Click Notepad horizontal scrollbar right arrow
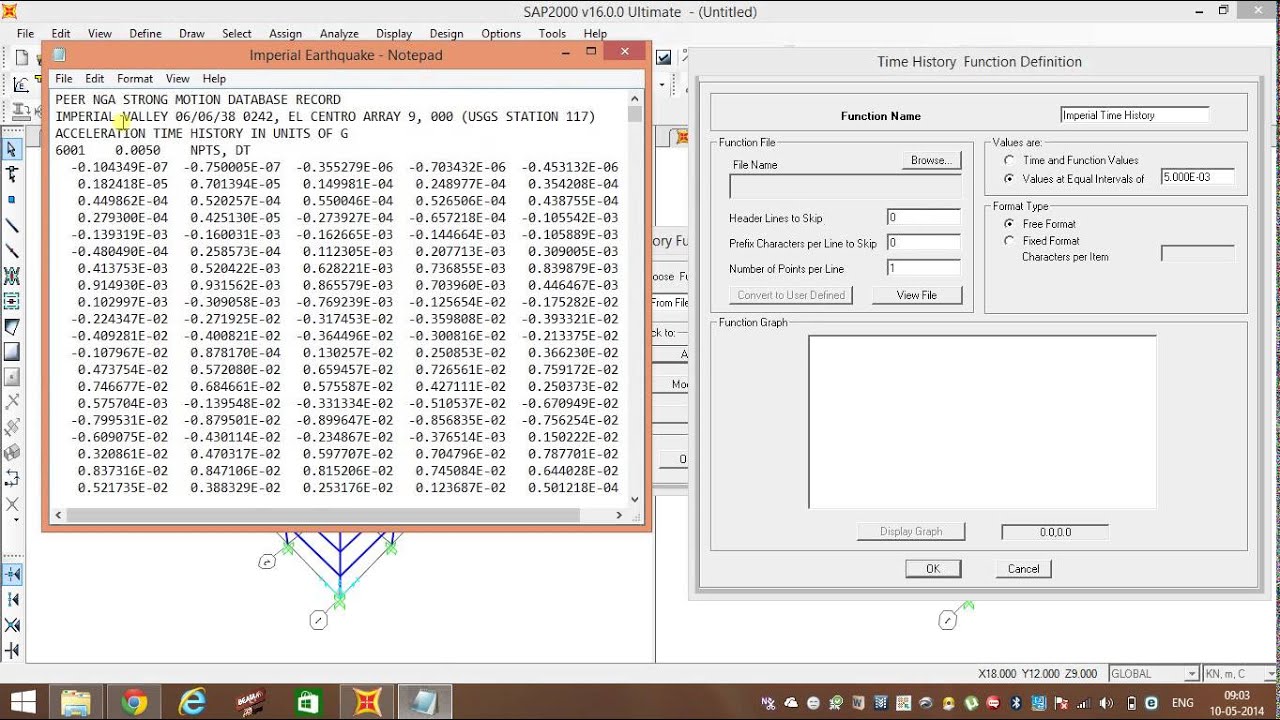Image resolution: width=1280 pixels, height=720 pixels. tap(619, 515)
